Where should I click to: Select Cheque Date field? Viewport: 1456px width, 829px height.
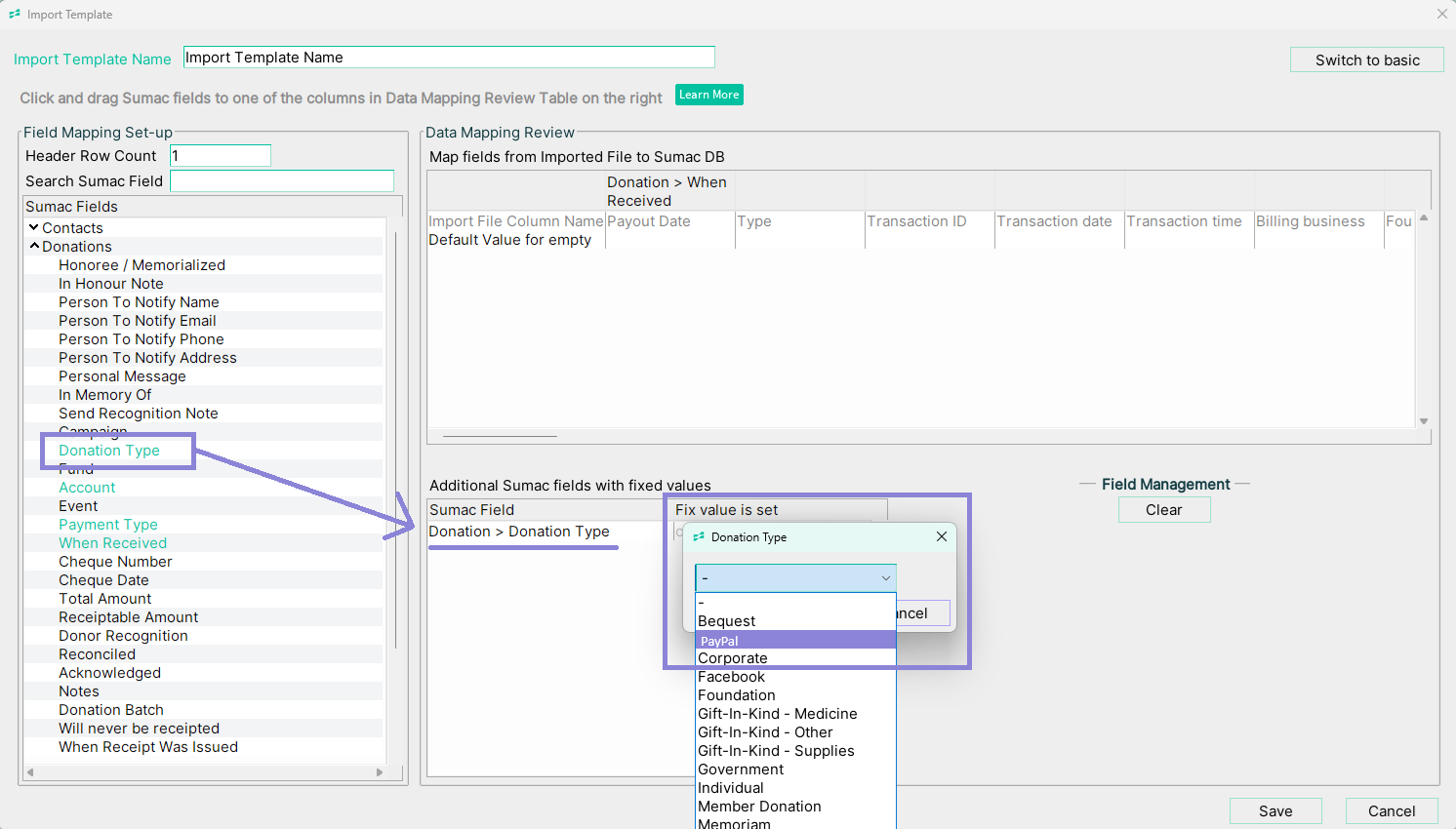tap(104, 580)
